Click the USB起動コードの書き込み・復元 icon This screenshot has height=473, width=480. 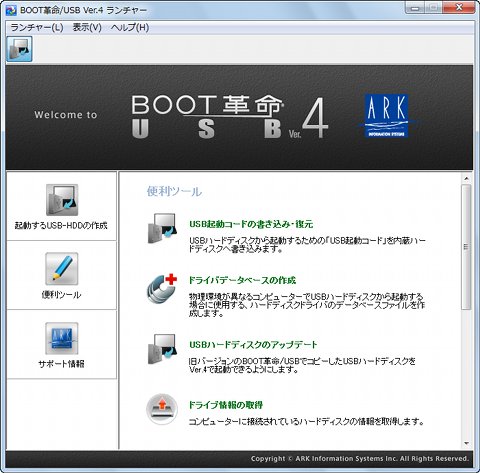coord(162,228)
